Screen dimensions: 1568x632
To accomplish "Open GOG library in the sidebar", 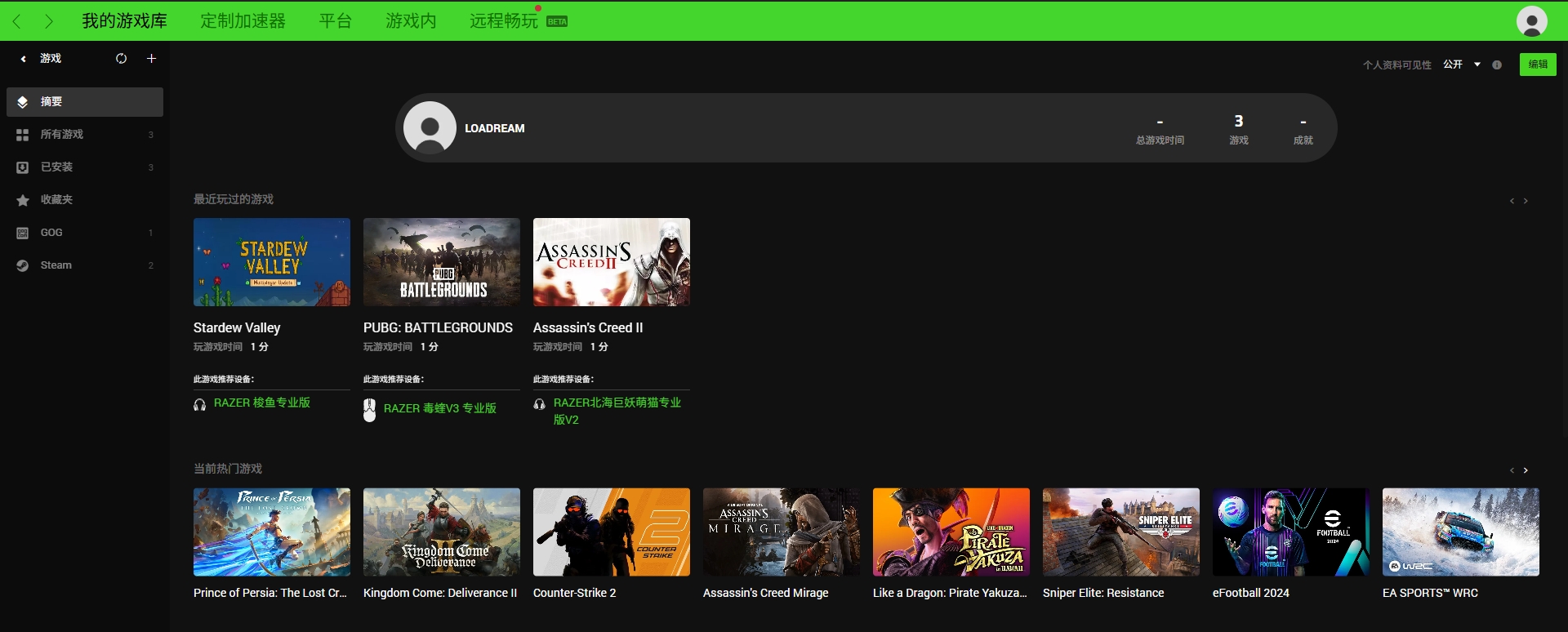I will [x=85, y=233].
